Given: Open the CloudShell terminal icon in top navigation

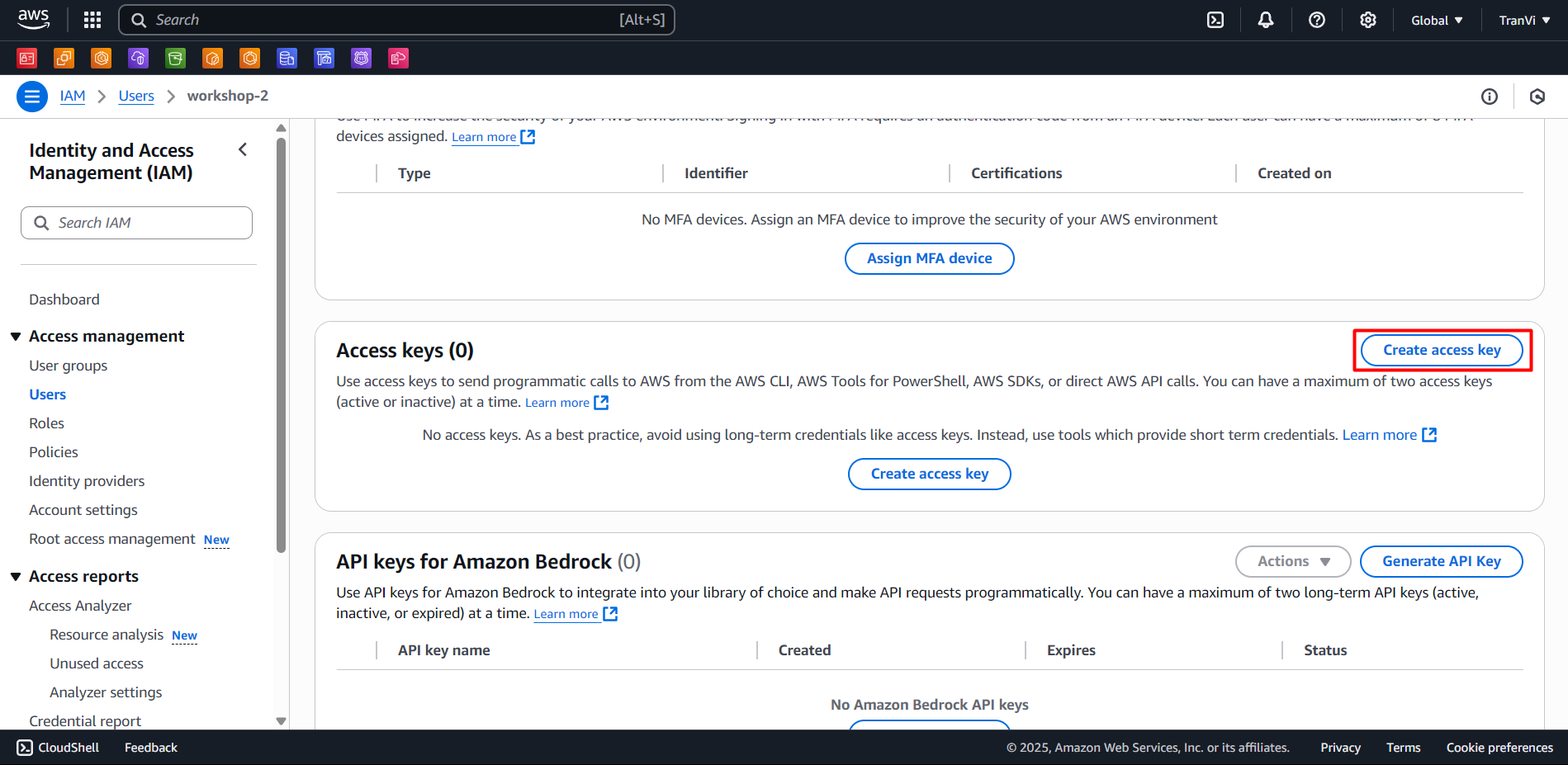Looking at the screenshot, I should pos(1215,19).
